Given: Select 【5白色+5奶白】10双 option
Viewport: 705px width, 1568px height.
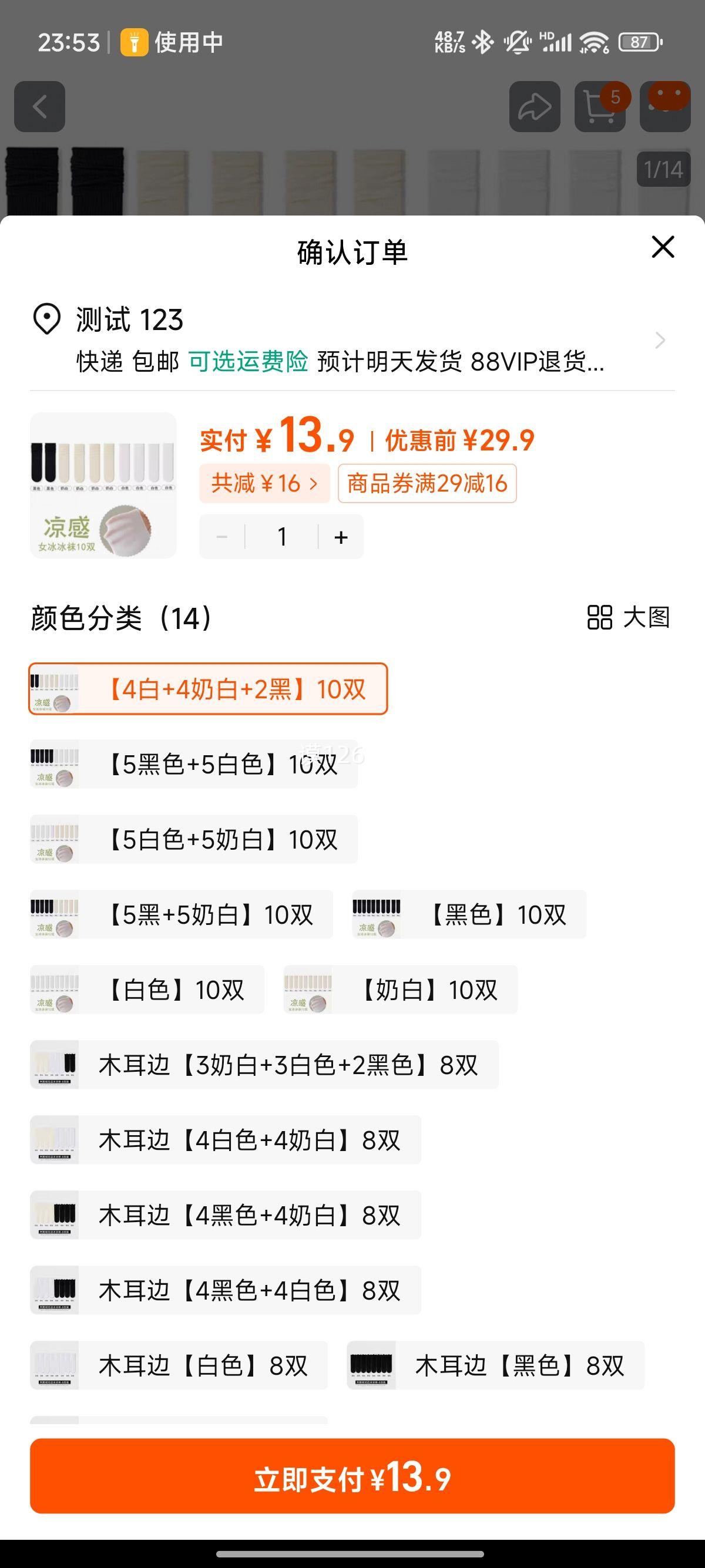Looking at the screenshot, I should (194, 839).
